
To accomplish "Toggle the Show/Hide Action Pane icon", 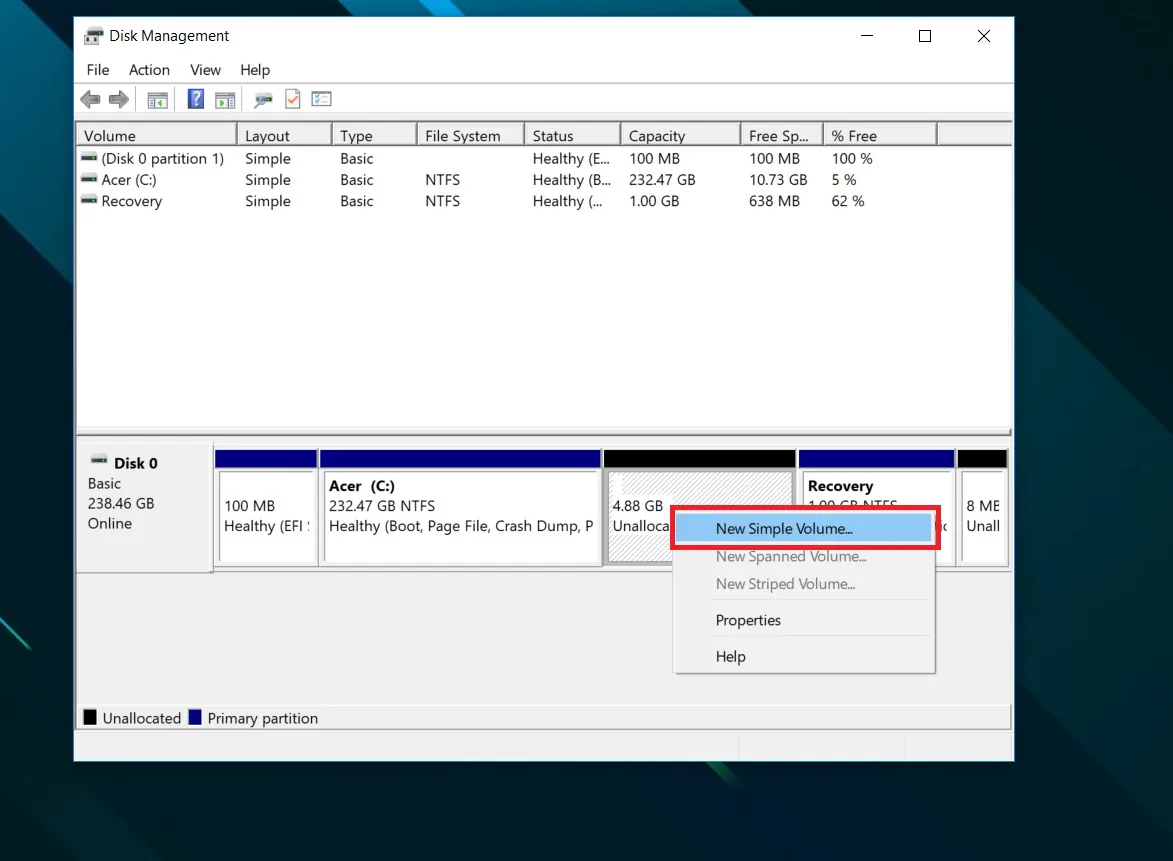I will [225, 99].
